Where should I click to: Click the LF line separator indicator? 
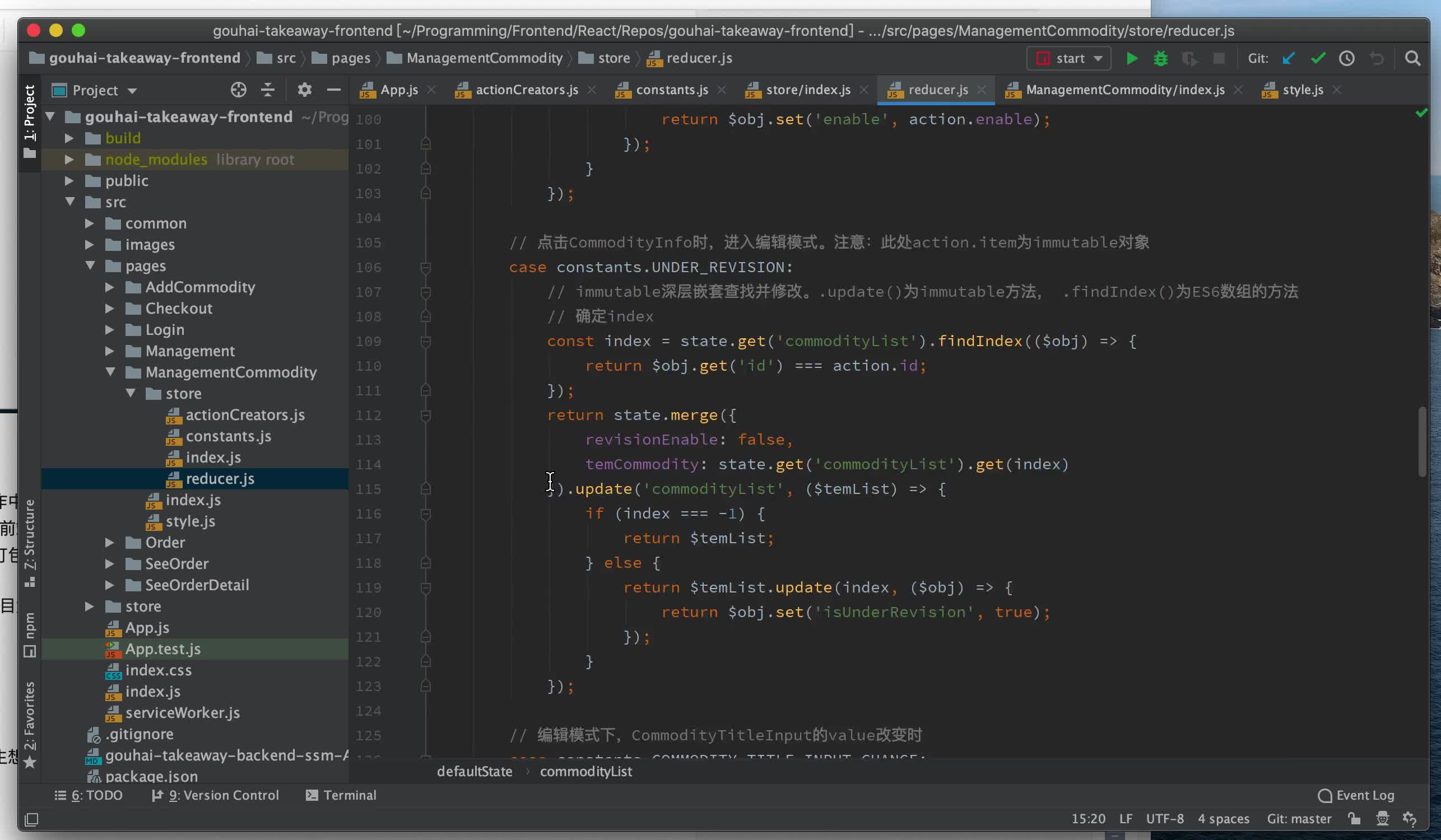1126,819
